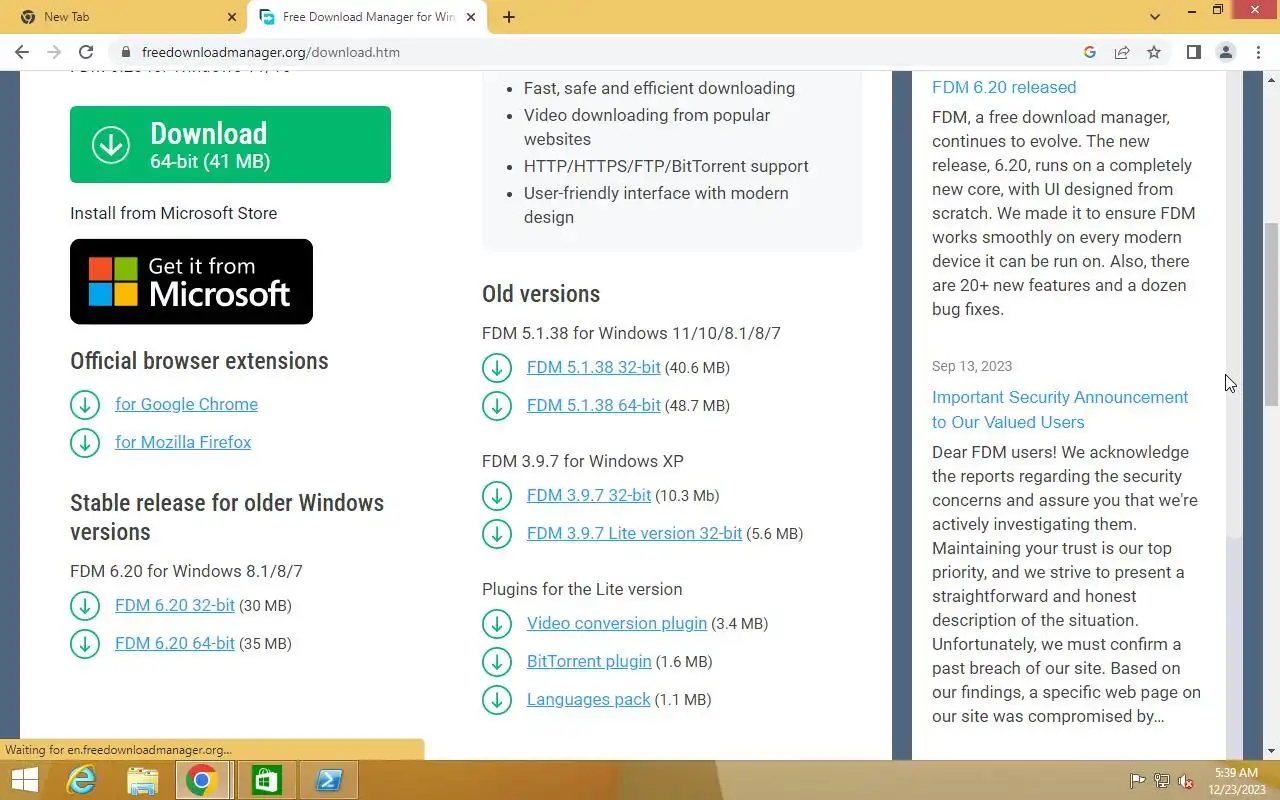The image size is (1280, 800).
Task: Download FDM 5.1.38 32-bit
Action: point(594,367)
